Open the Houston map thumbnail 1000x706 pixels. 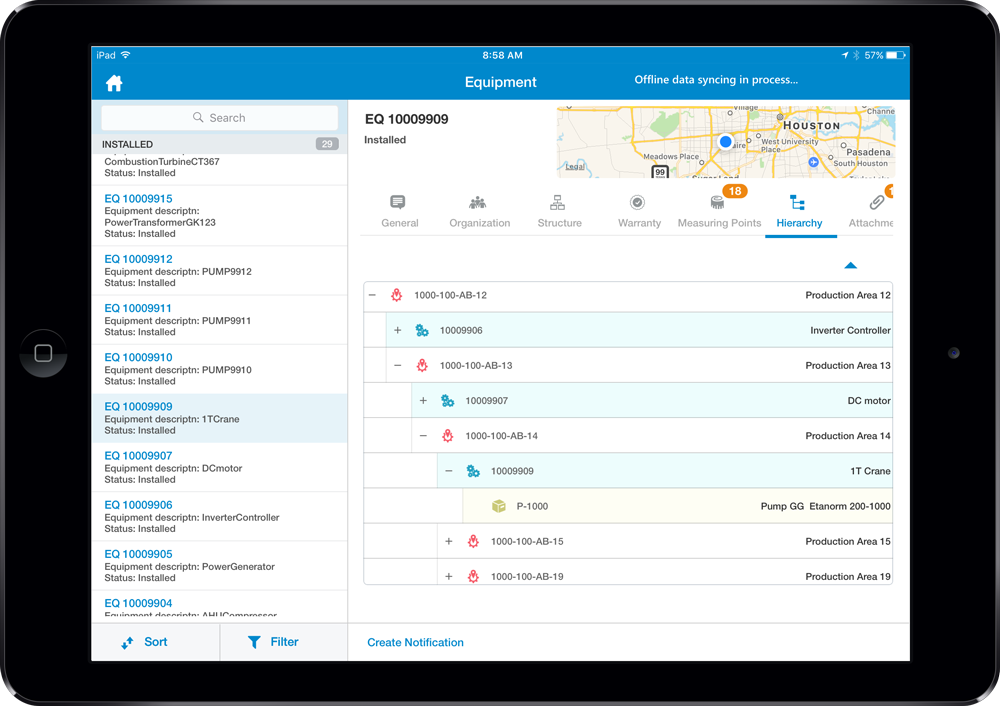click(x=726, y=142)
